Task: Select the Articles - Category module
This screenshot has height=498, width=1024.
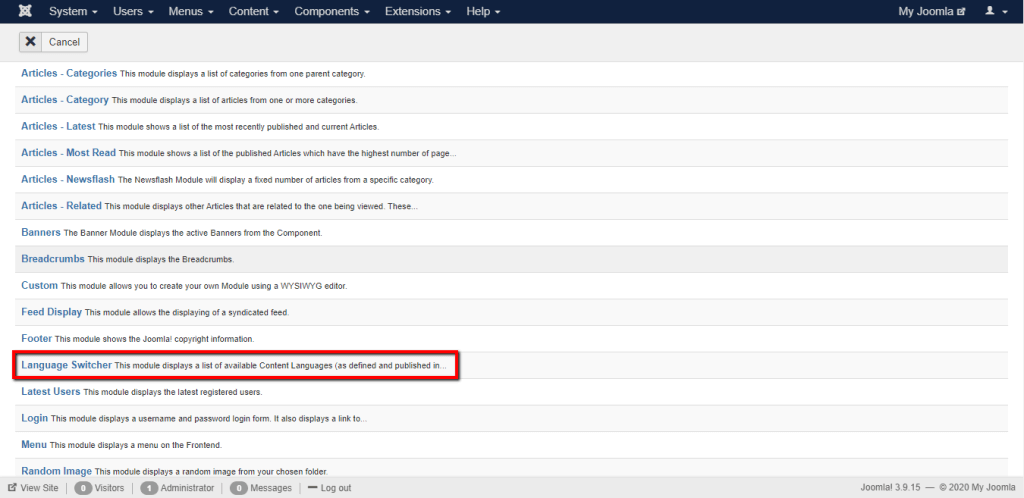Action: [65, 100]
